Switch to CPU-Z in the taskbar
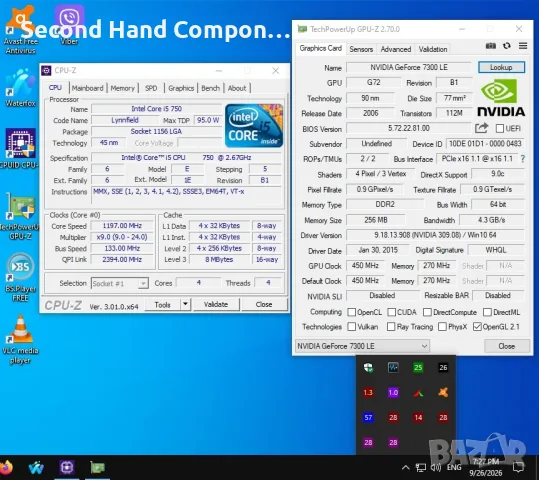539x480 pixels. (x=67, y=468)
